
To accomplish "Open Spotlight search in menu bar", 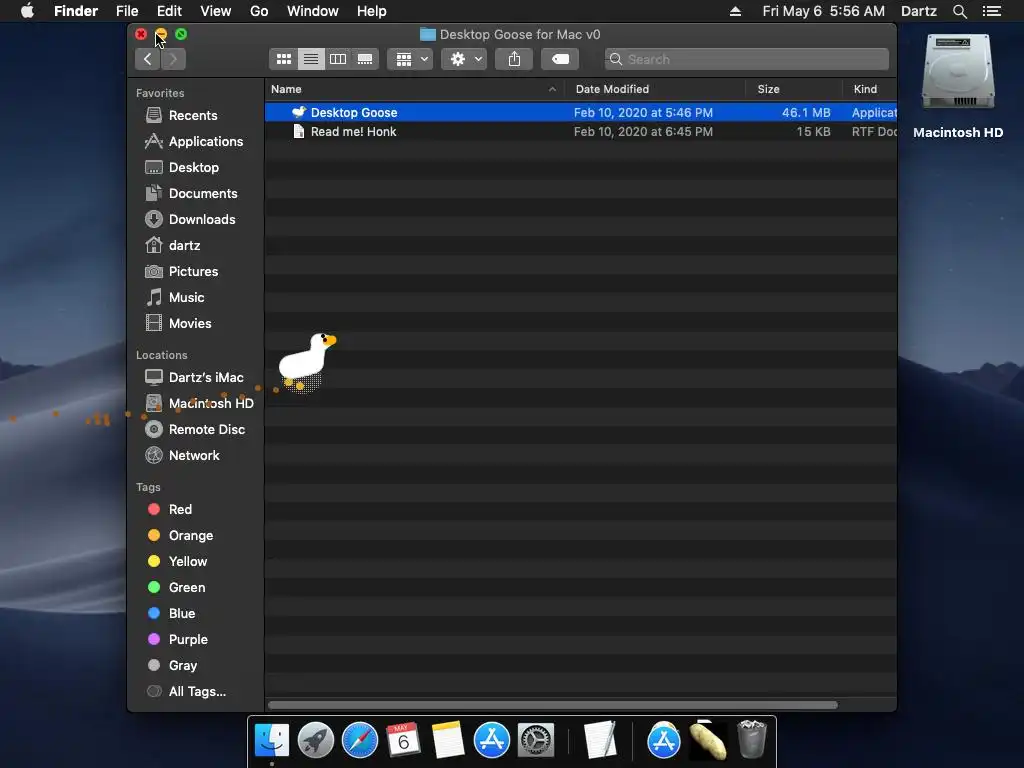I will pyautogui.click(x=959, y=11).
